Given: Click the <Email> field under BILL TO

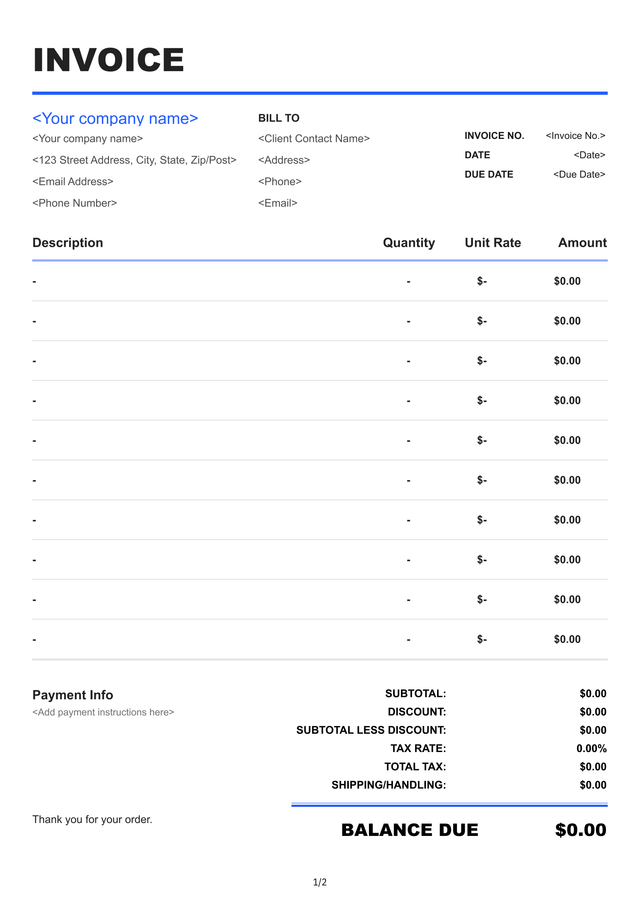Looking at the screenshot, I should click(x=278, y=203).
